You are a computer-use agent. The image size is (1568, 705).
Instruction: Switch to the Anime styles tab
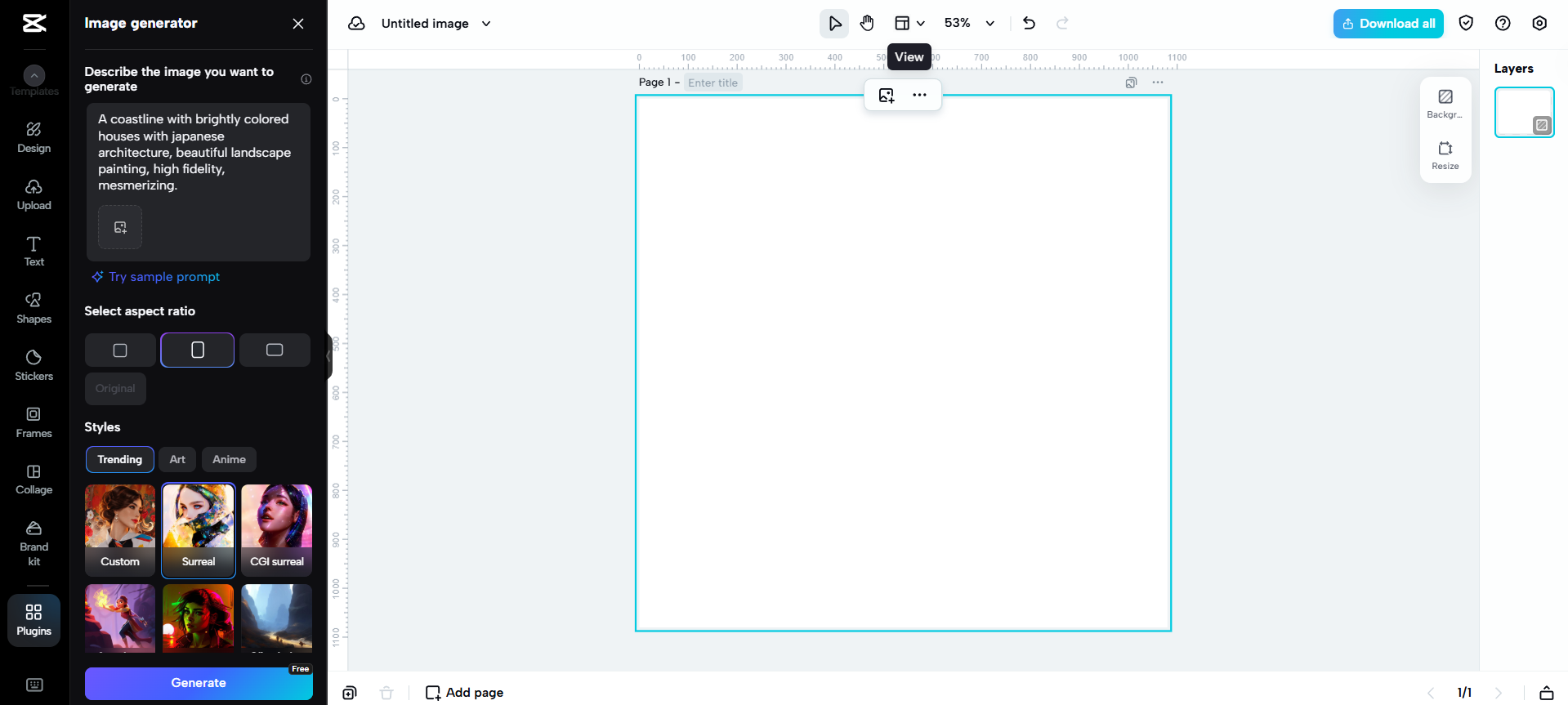[229, 459]
